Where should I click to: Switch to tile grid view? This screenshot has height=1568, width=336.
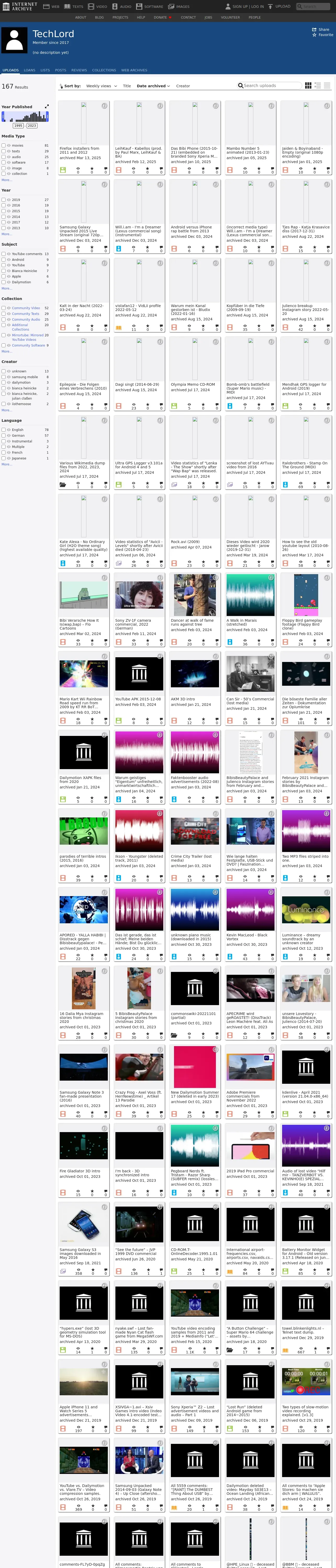click(x=308, y=86)
